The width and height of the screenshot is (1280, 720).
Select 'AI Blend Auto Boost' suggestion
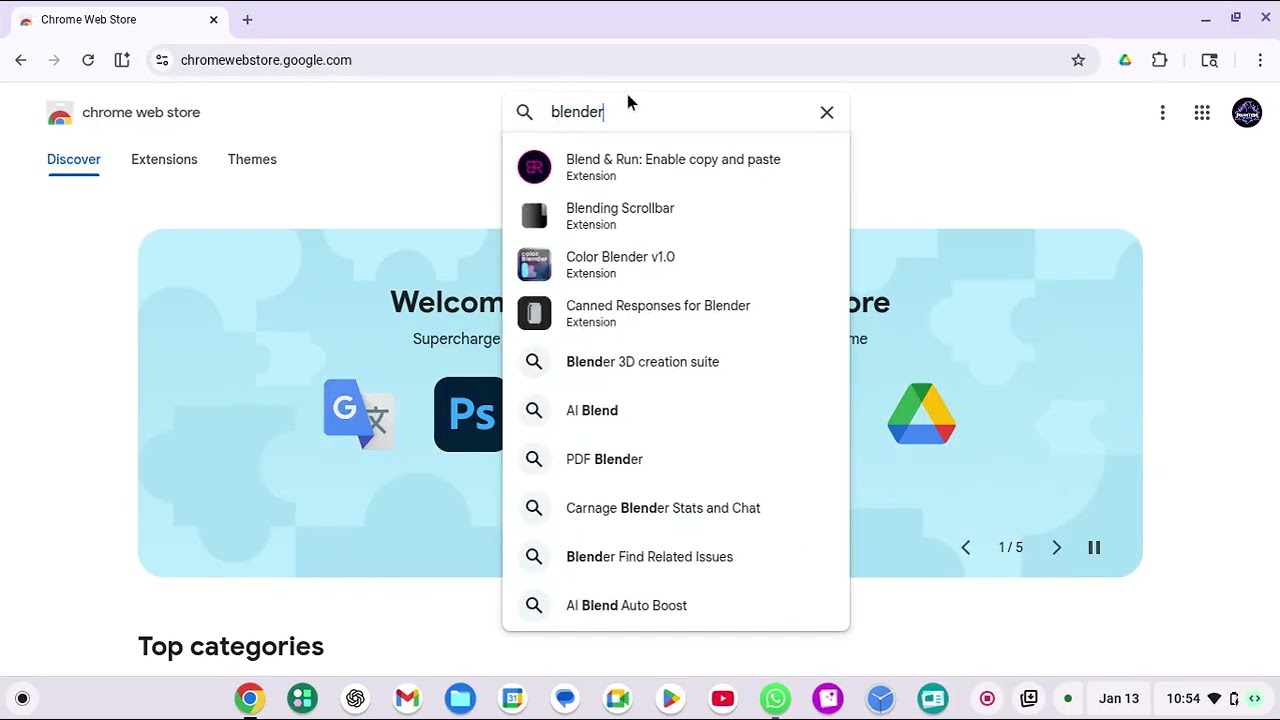click(x=676, y=605)
